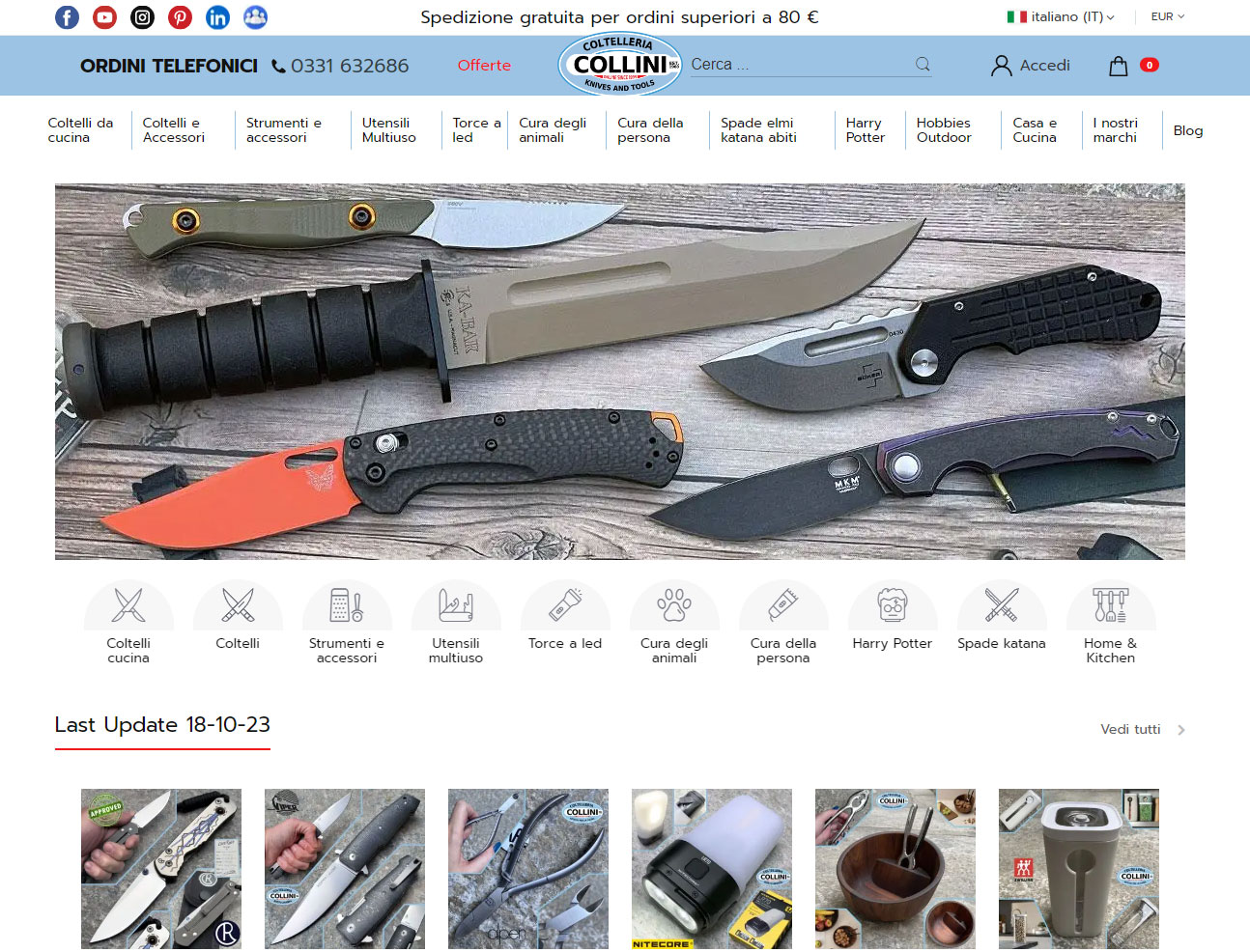Viewport: 1250px width, 952px height.
Task: Open the Spade katana crossed swords icon
Action: (1002, 606)
